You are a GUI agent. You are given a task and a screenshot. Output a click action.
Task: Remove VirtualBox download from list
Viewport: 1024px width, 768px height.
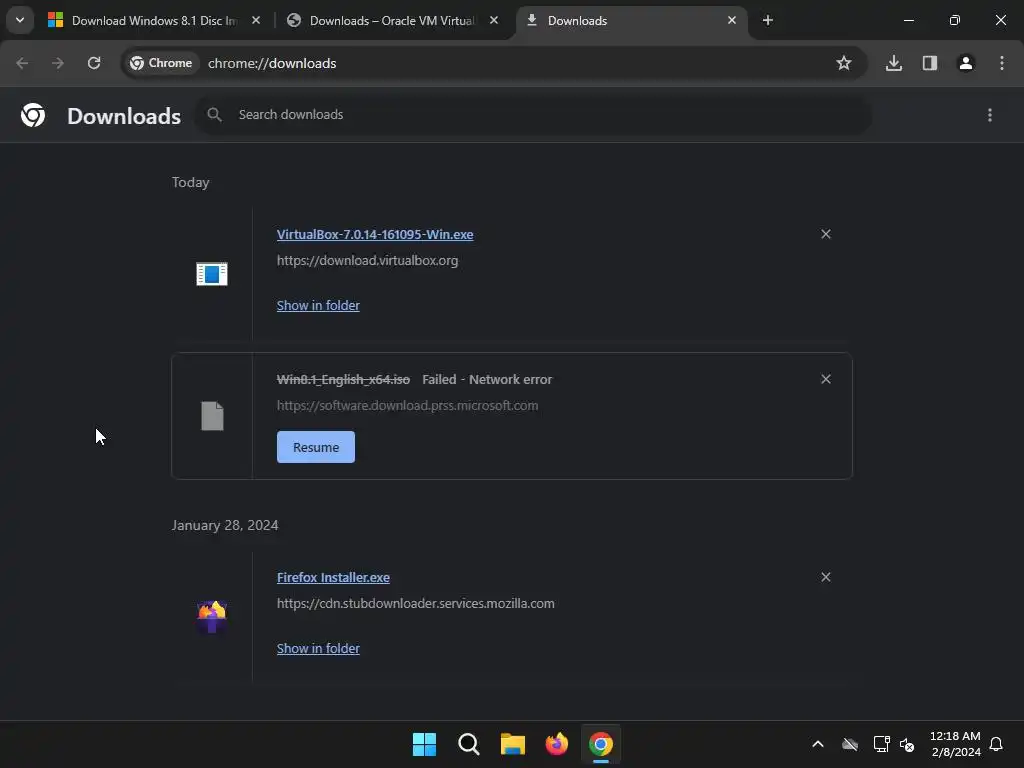tap(826, 234)
